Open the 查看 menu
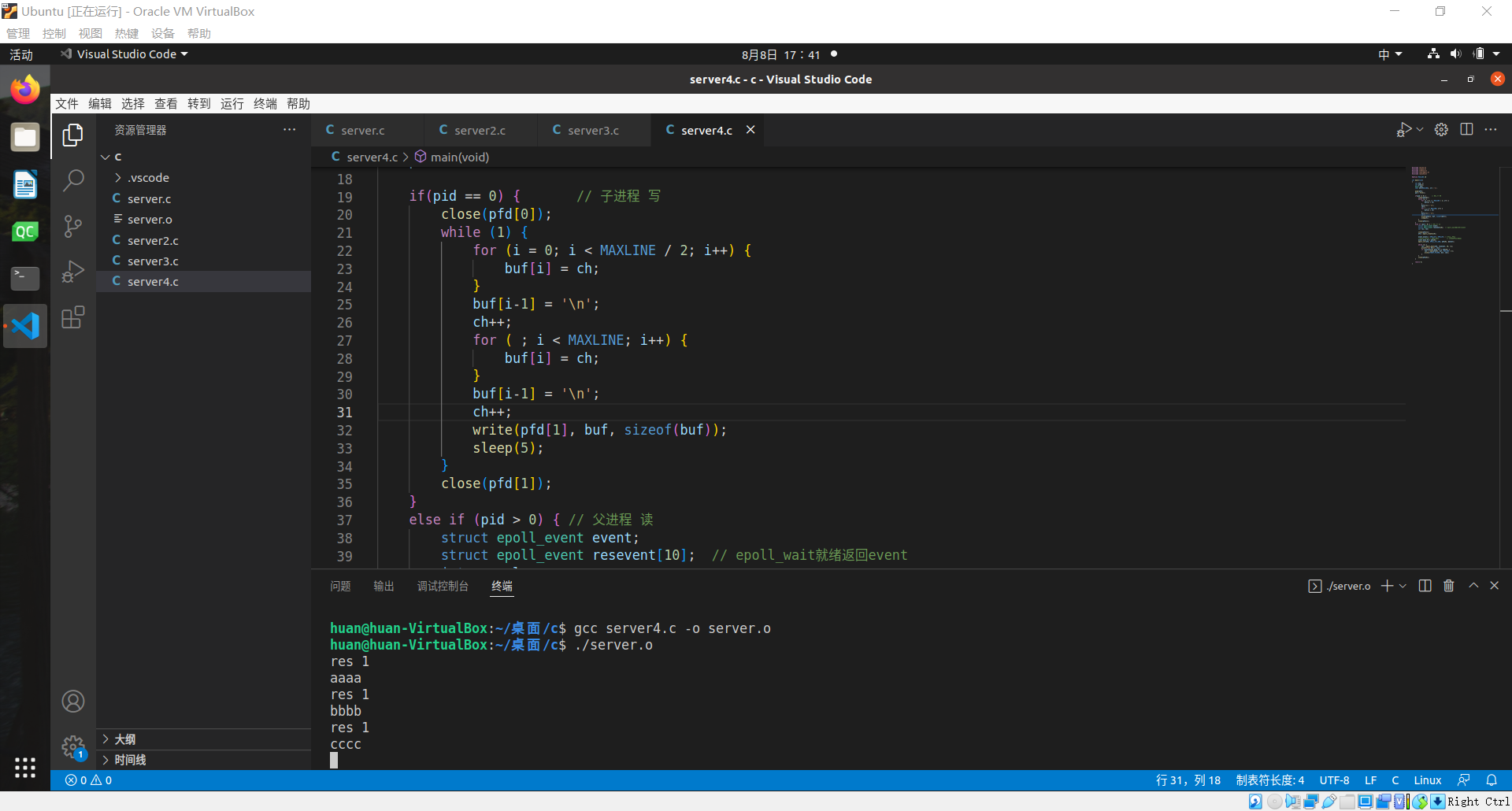Screen dimensions: 1512x811 coord(166,104)
